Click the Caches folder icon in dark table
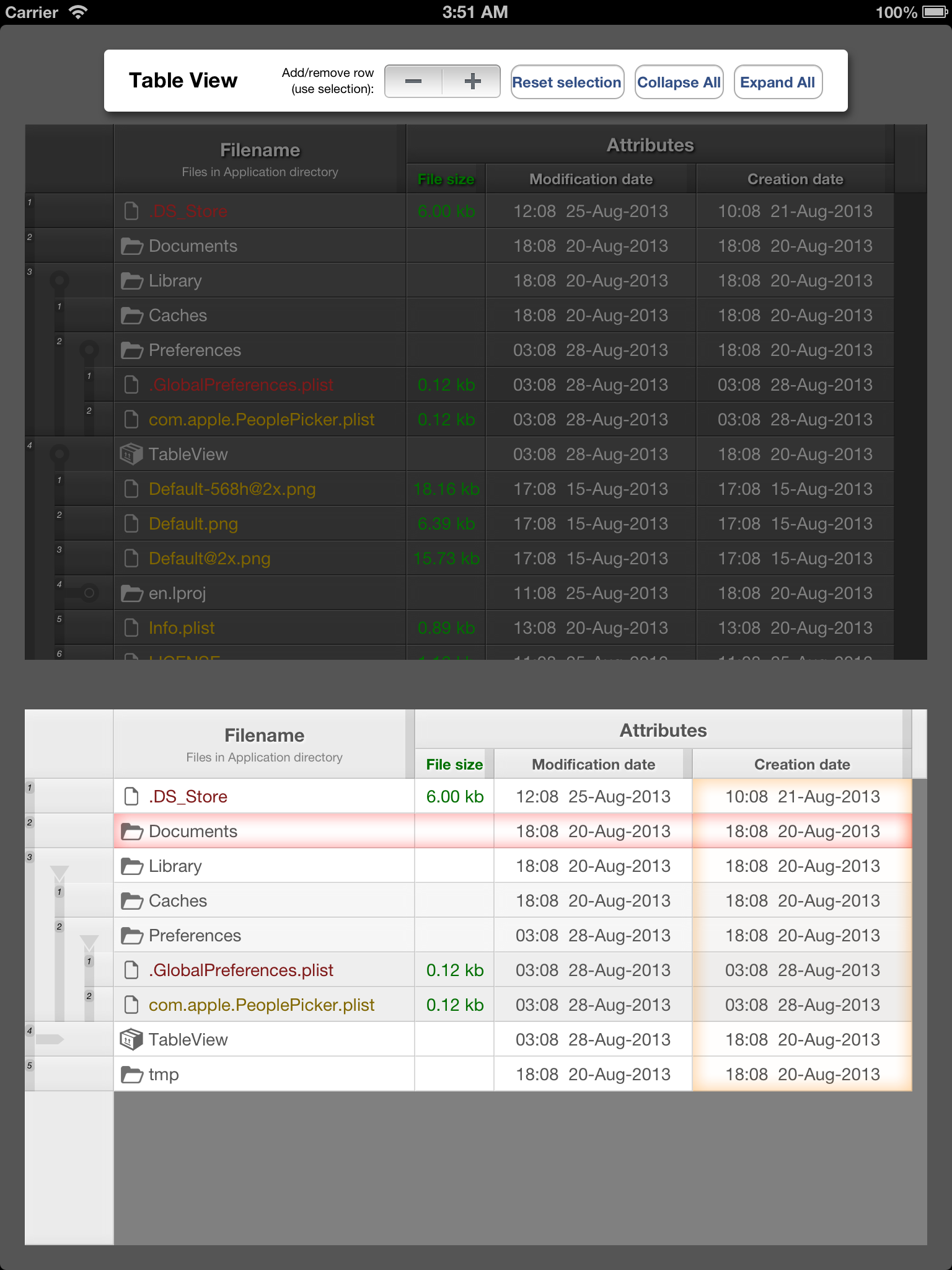The height and width of the screenshot is (1270, 952). click(x=131, y=316)
